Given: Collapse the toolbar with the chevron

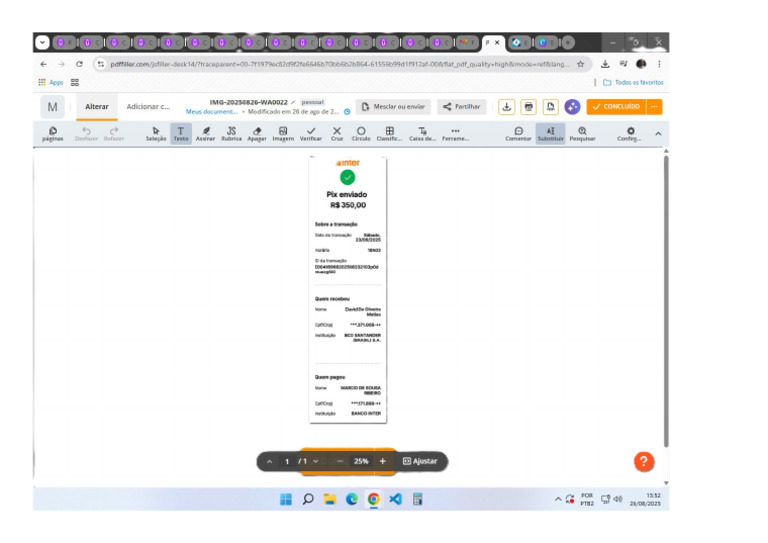Looking at the screenshot, I should (658, 134).
